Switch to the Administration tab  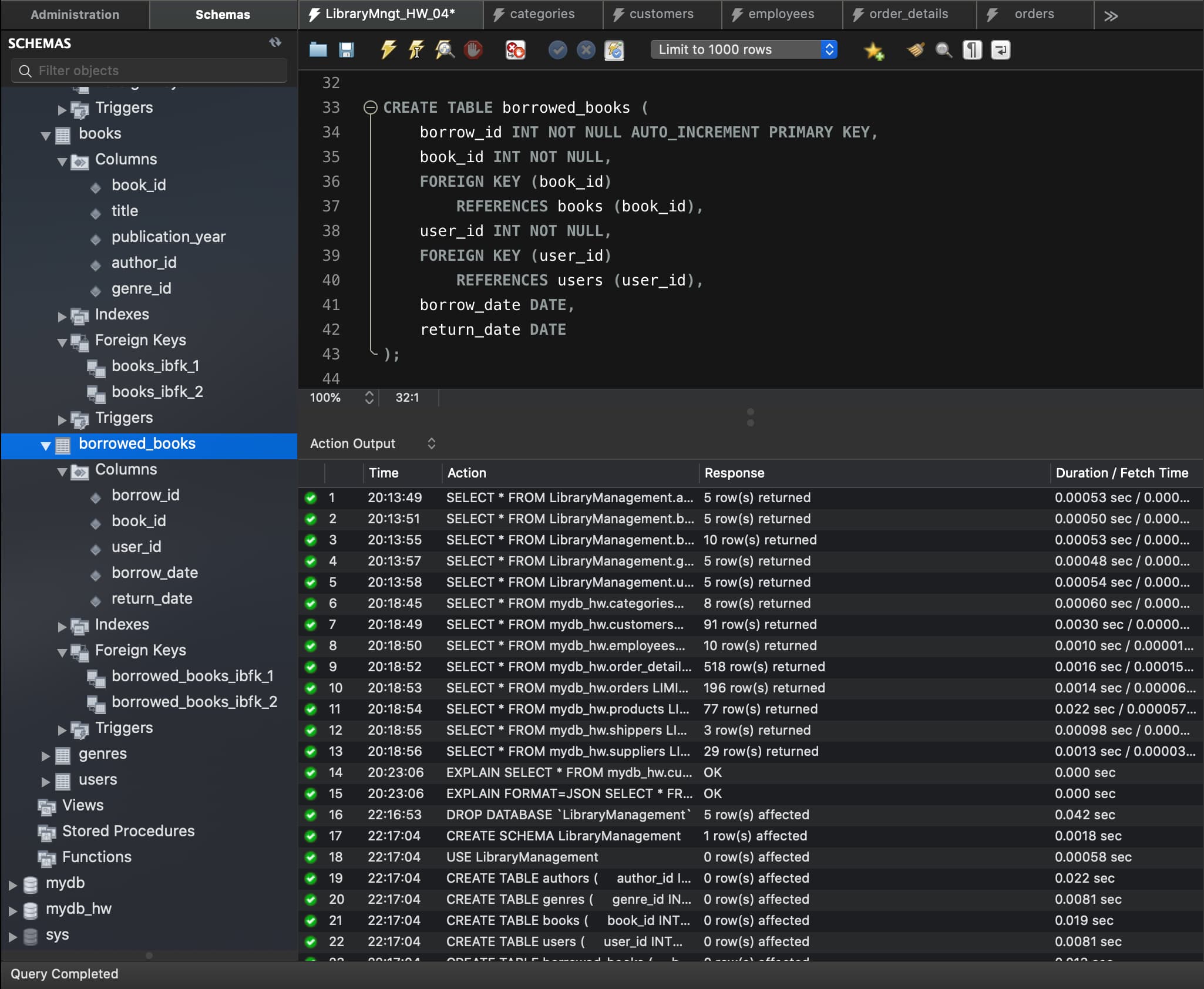pos(75,15)
